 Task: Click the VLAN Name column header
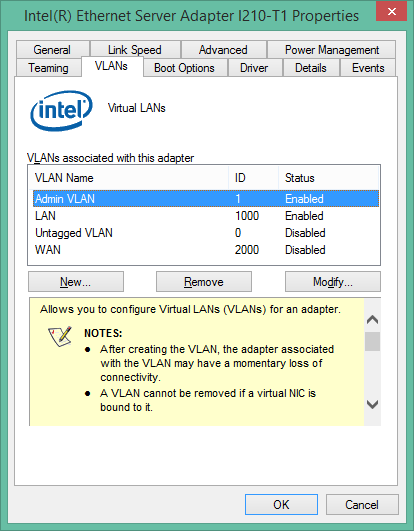coord(129,178)
